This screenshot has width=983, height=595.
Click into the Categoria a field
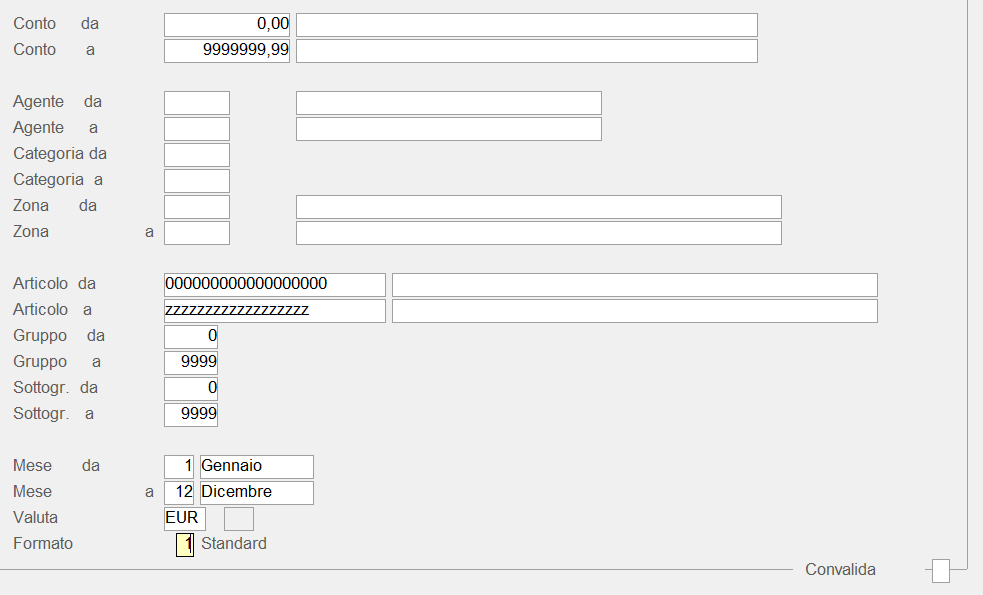[197, 180]
